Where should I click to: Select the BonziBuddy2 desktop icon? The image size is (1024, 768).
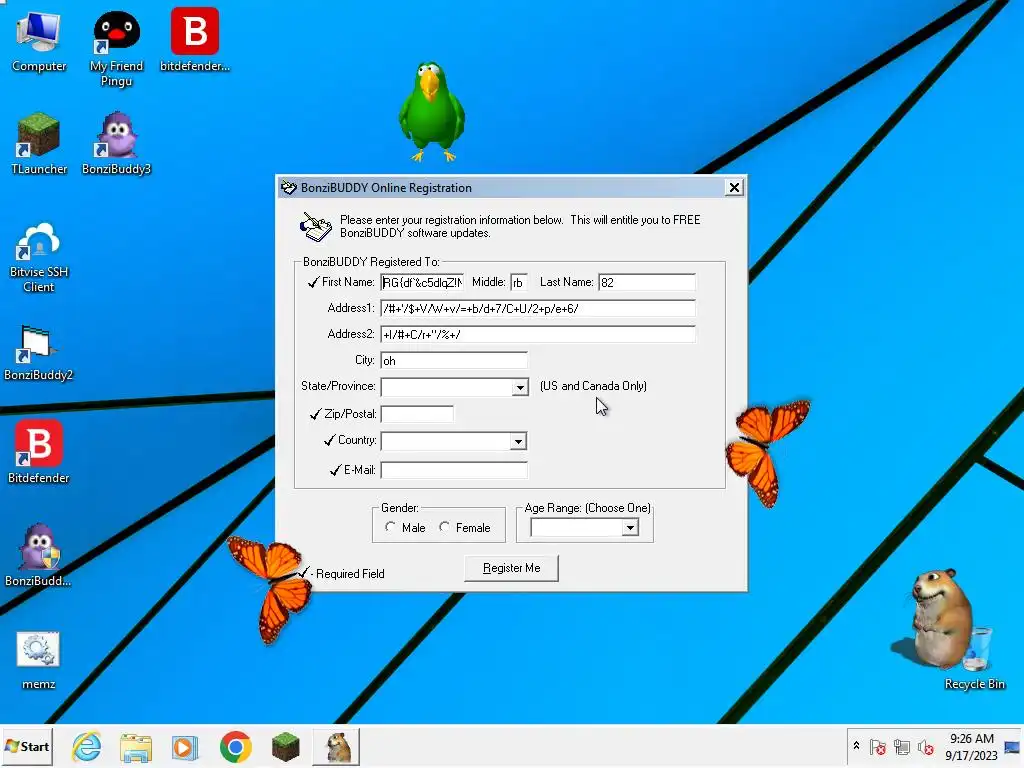pyautogui.click(x=39, y=353)
